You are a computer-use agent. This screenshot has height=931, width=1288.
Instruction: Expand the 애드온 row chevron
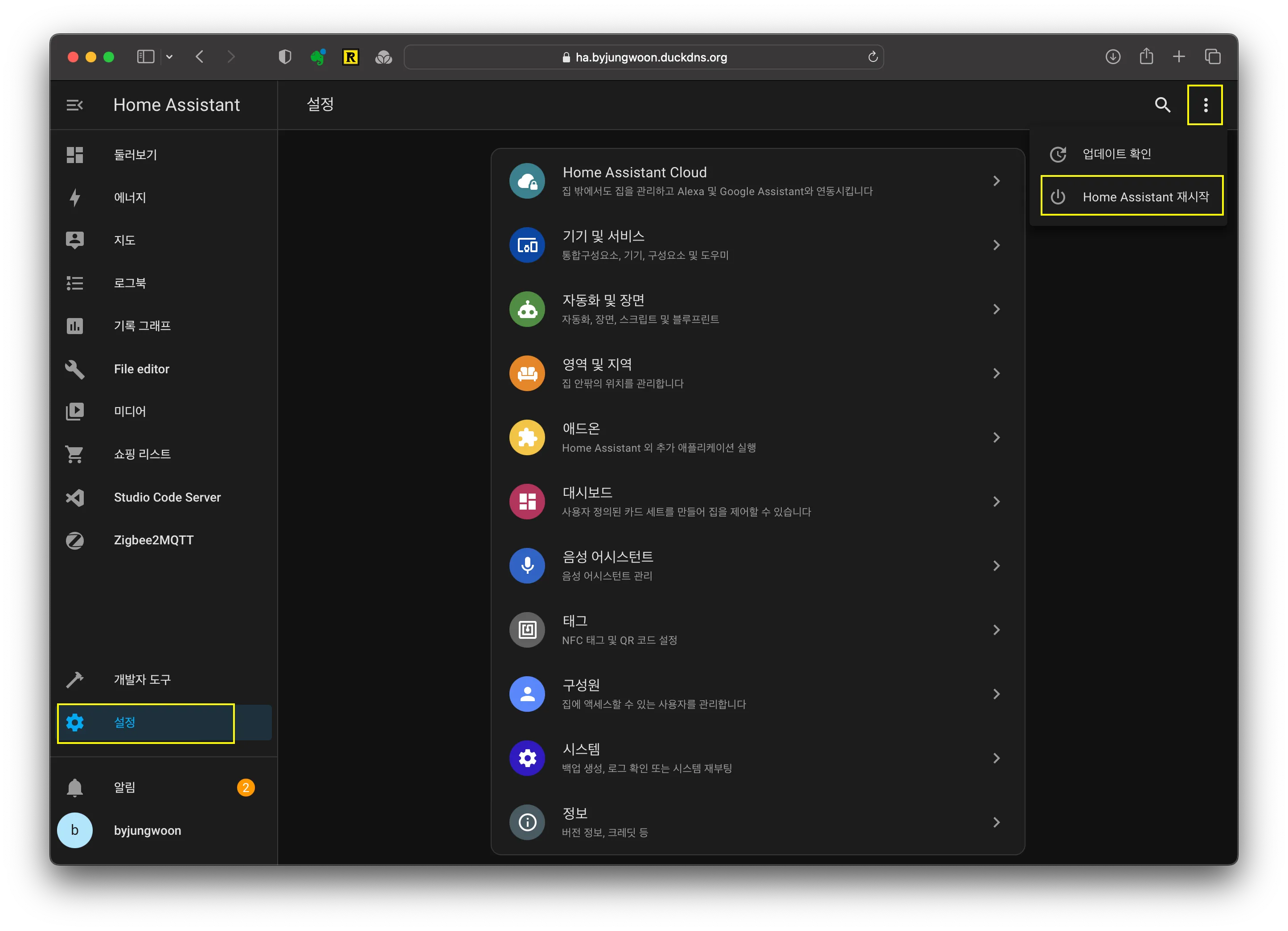point(997,438)
